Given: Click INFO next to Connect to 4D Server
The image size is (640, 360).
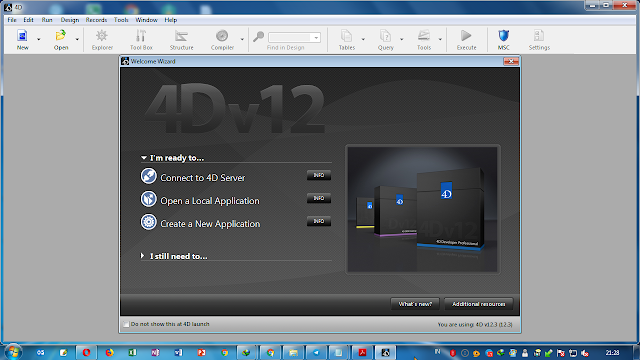Looking at the screenshot, I should tap(319, 175).
